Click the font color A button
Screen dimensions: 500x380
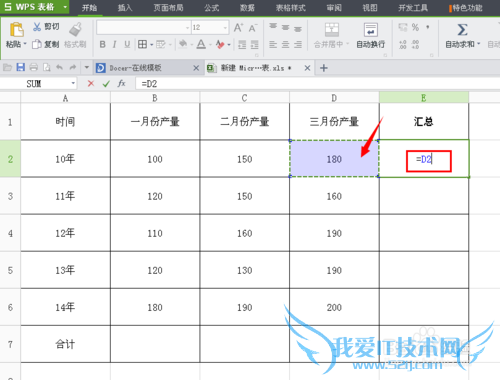pyautogui.click(x=201, y=44)
